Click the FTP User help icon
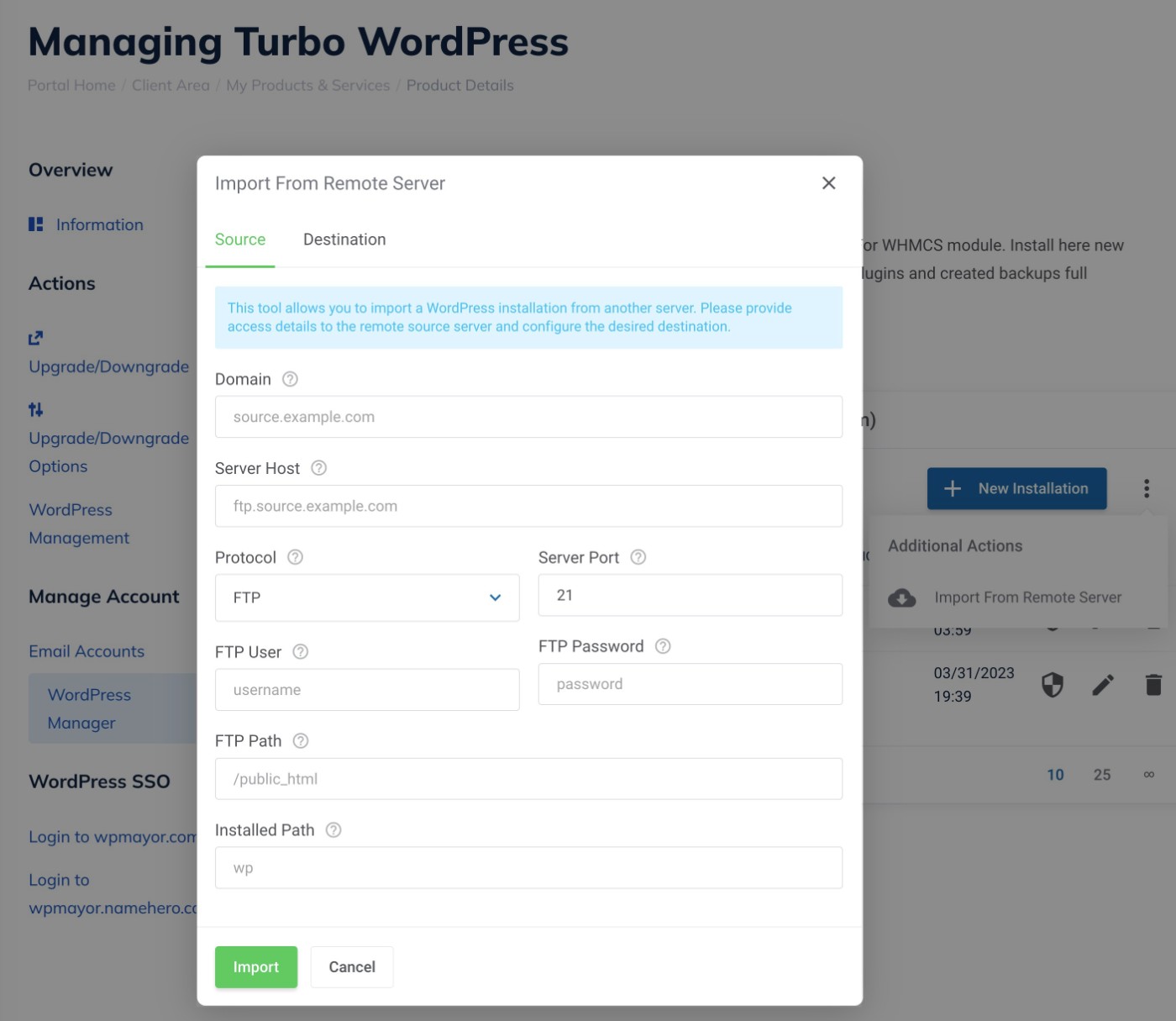 pos(300,652)
